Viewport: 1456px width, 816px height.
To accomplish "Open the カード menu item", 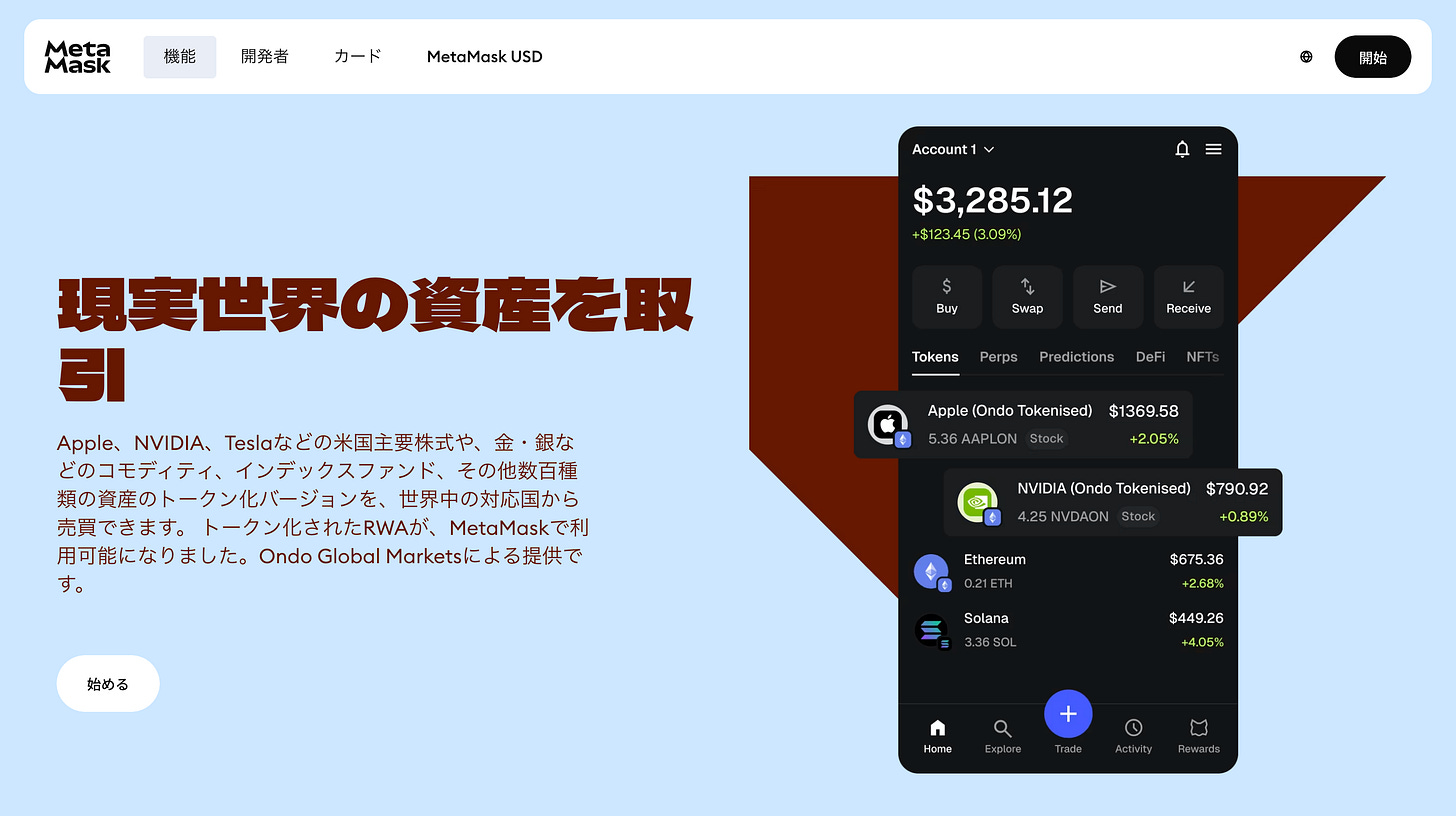I will (358, 57).
